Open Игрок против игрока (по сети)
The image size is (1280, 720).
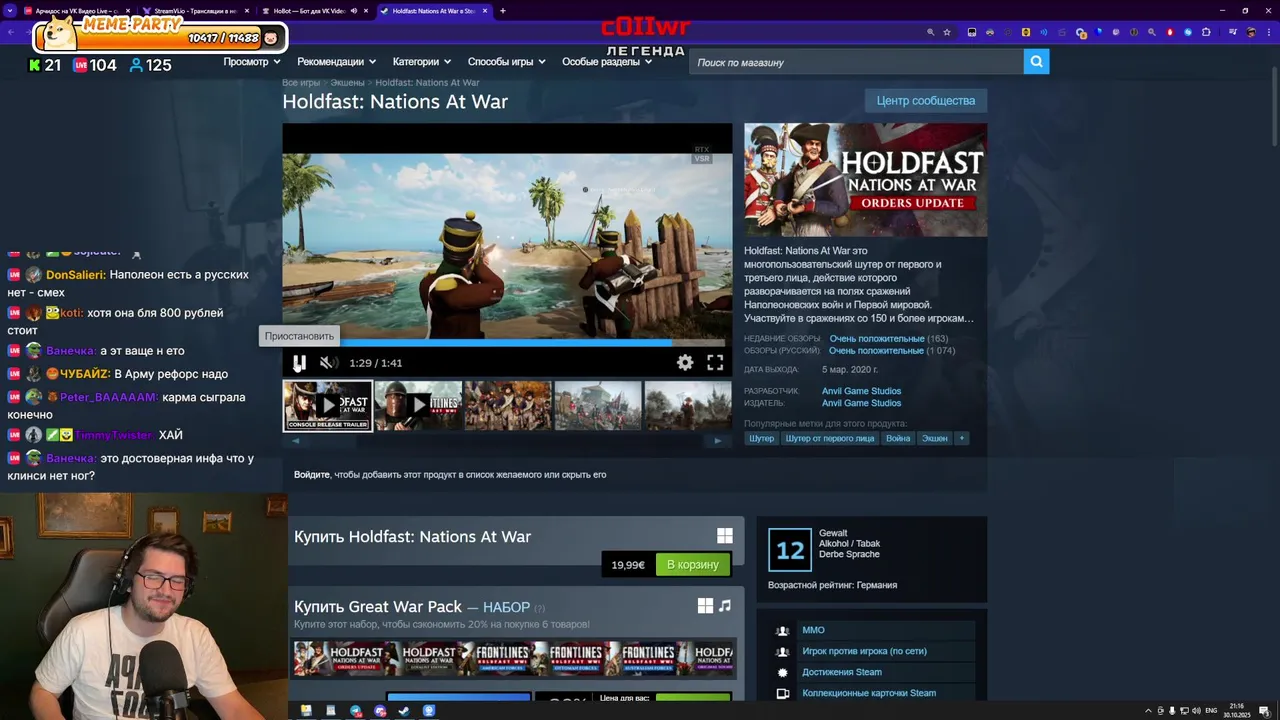(x=864, y=651)
